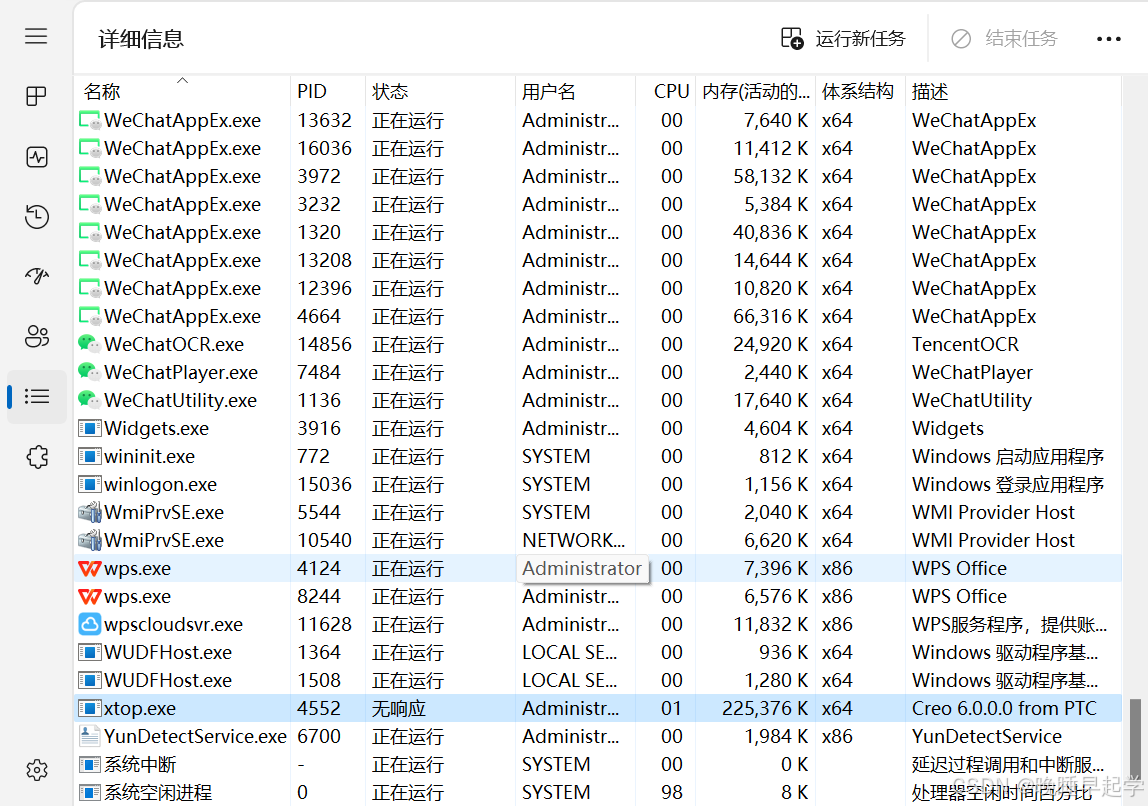
Task: Click the Creo 6.0.0.0 from PTC description
Action: click(1004, 709)
